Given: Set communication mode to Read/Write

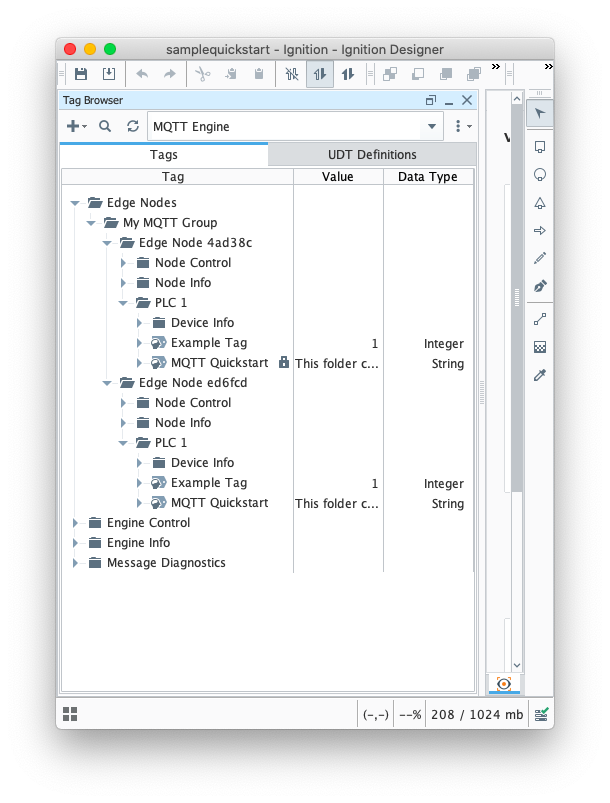Looking at the screenshot, I should pos(348,74).
